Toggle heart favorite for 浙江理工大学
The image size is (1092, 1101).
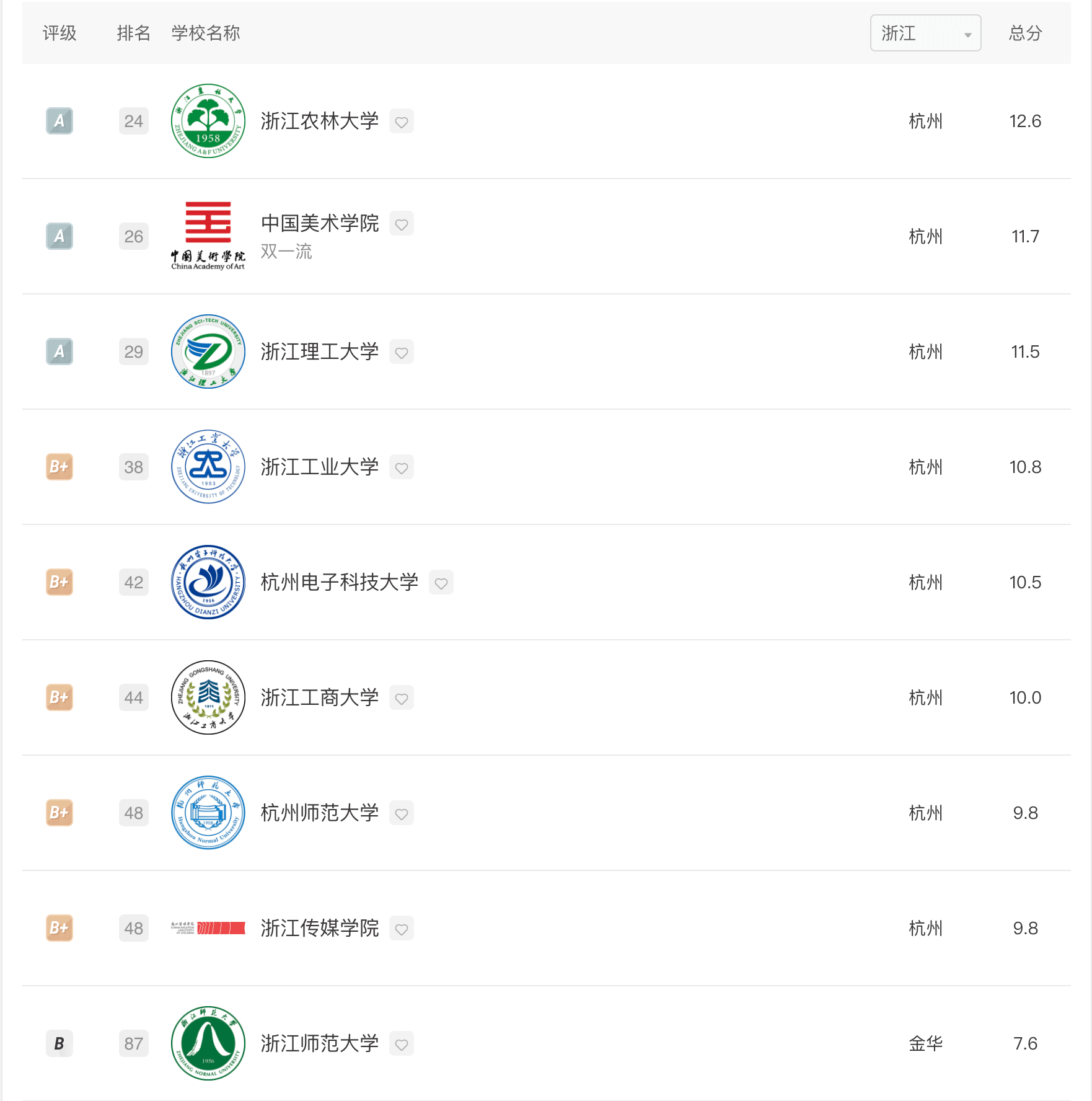(402, 352)
